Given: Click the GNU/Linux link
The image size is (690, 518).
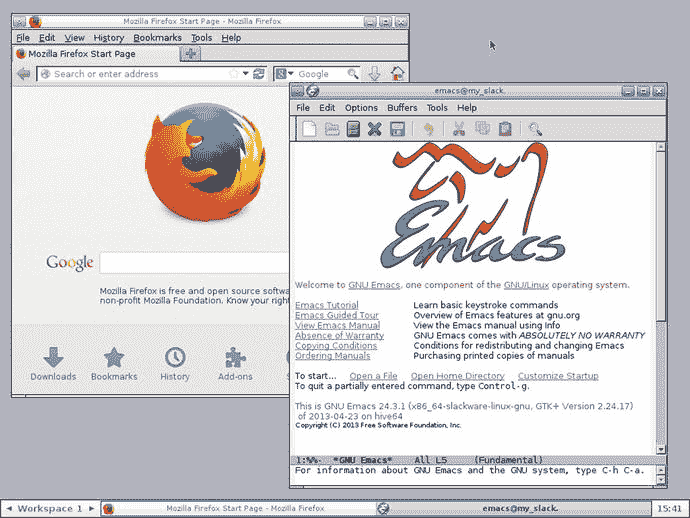Looking at the screenshot, I should point(526,285).
